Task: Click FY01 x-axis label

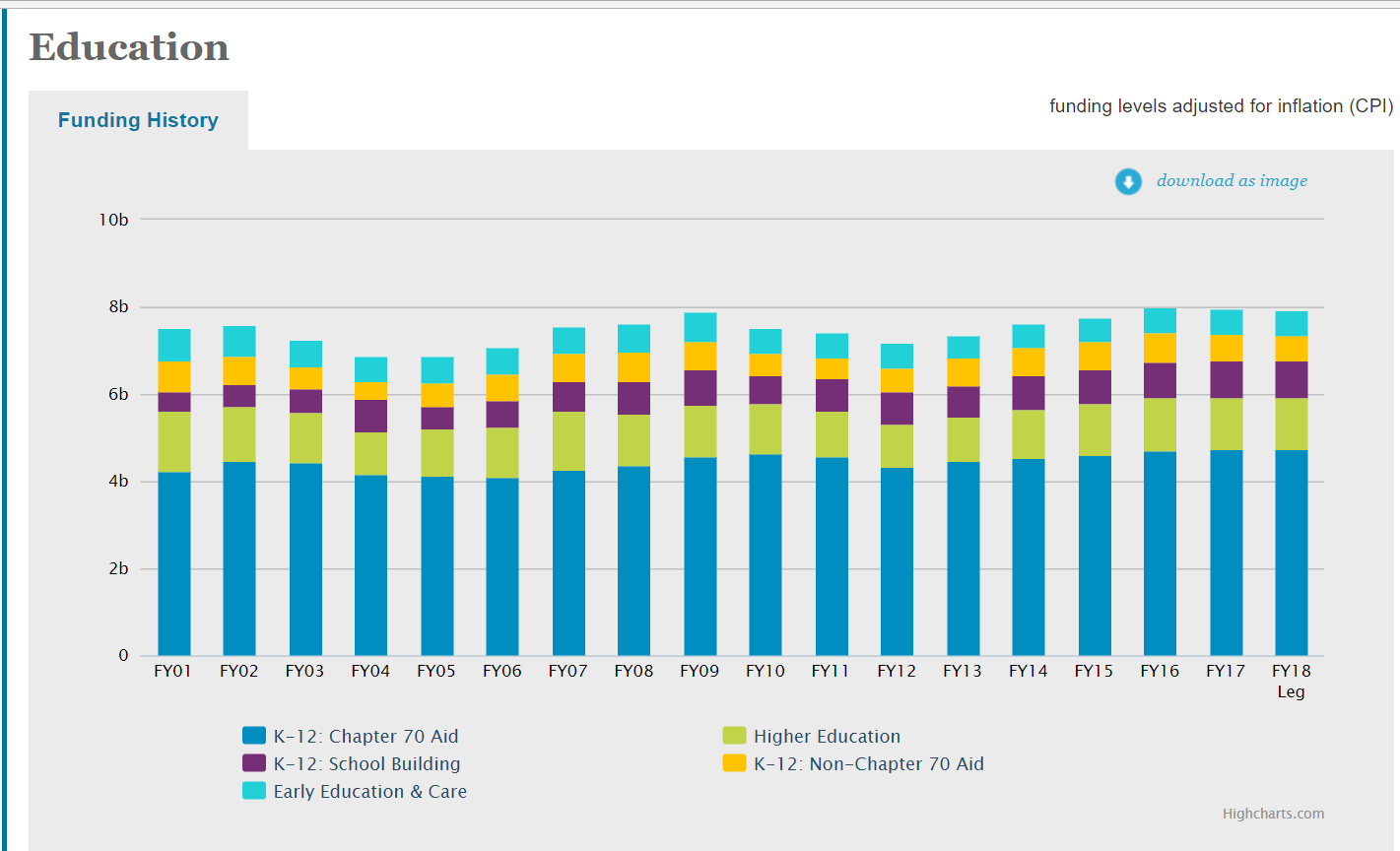Action: click(x=173, y=671)
